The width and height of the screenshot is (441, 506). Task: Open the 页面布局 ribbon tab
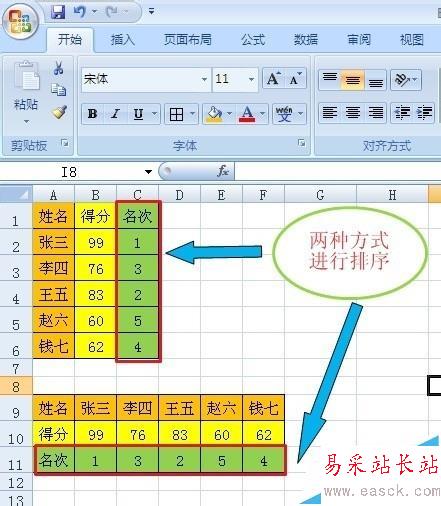pos(188,40)
